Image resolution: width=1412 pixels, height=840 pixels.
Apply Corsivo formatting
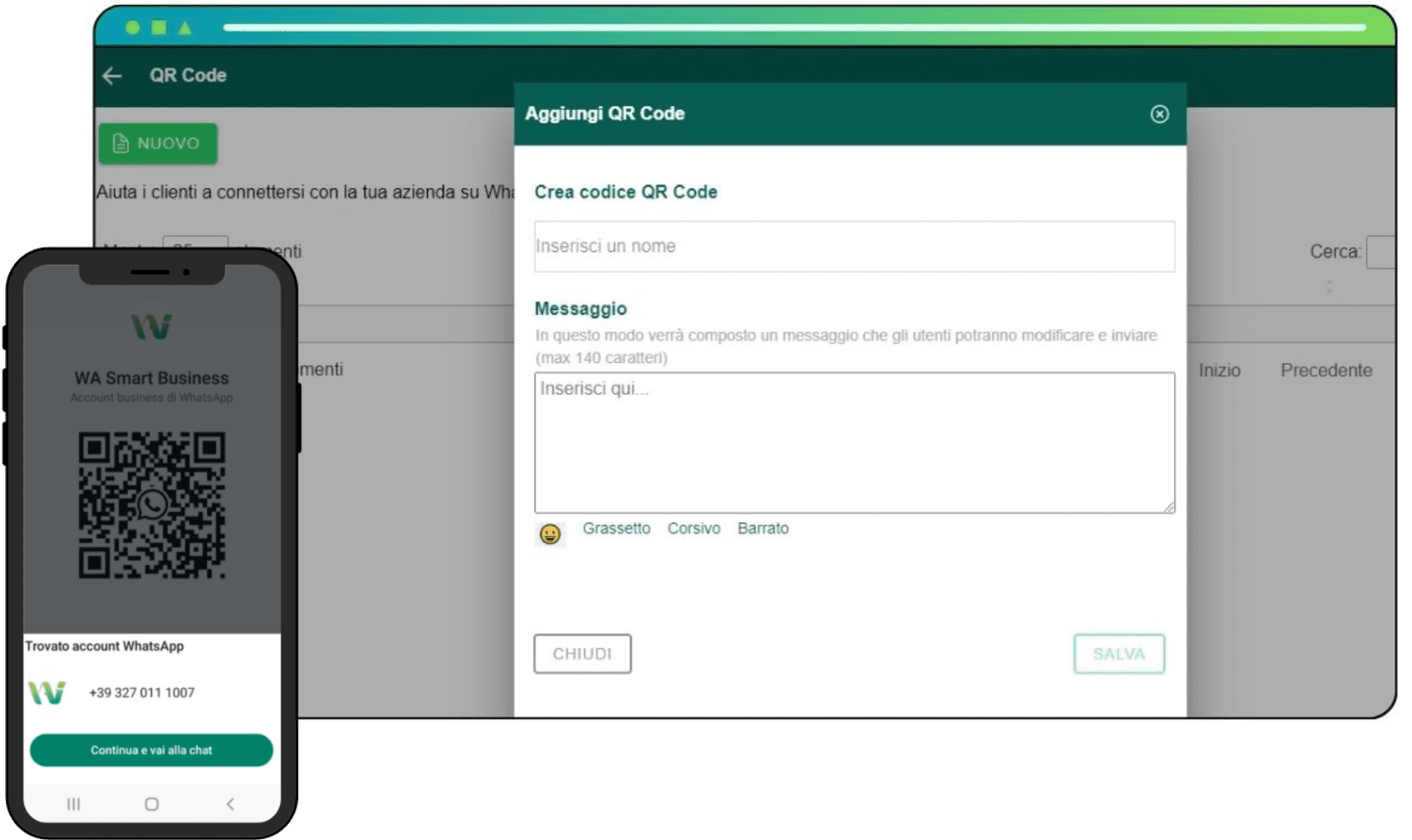(x=693, y=528)
